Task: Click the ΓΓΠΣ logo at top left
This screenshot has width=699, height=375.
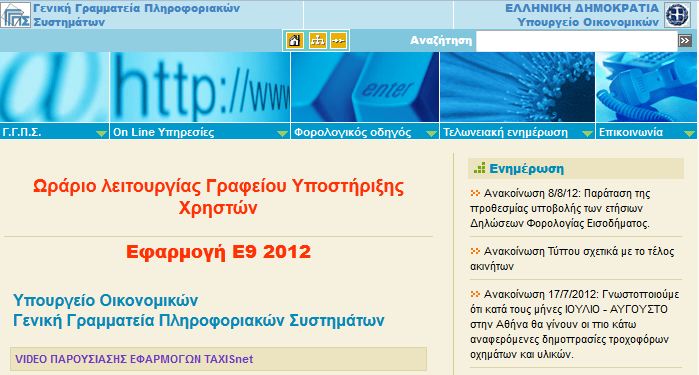Action: tap(16, 15)
